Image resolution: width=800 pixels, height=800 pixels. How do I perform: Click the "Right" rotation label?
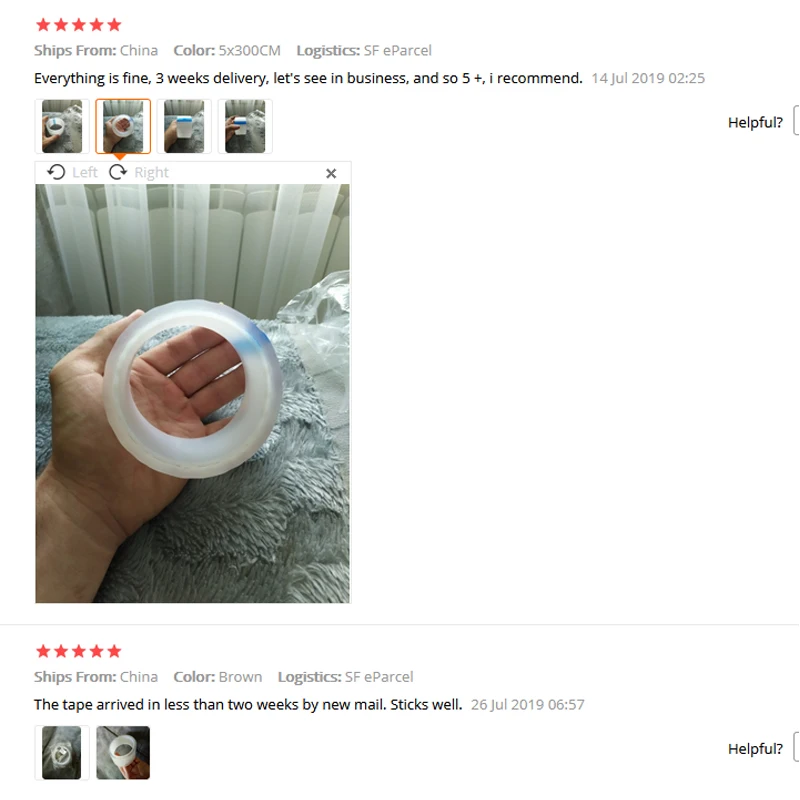click(152, 172)
